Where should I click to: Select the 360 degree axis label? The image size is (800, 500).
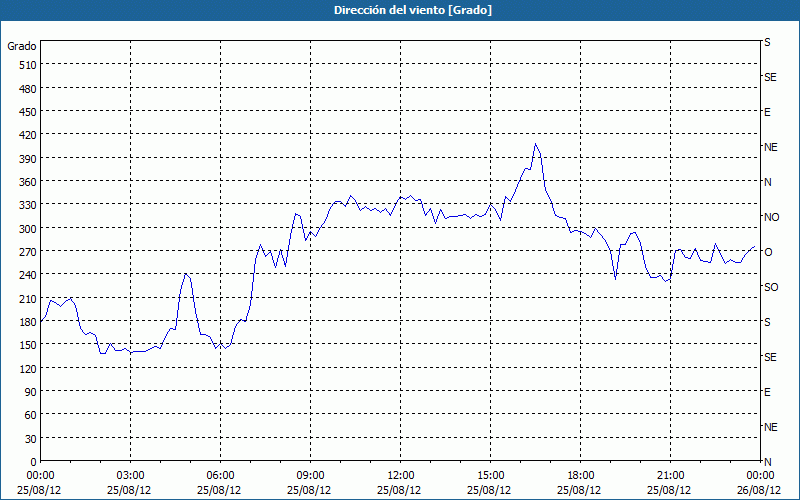(28, 182)
